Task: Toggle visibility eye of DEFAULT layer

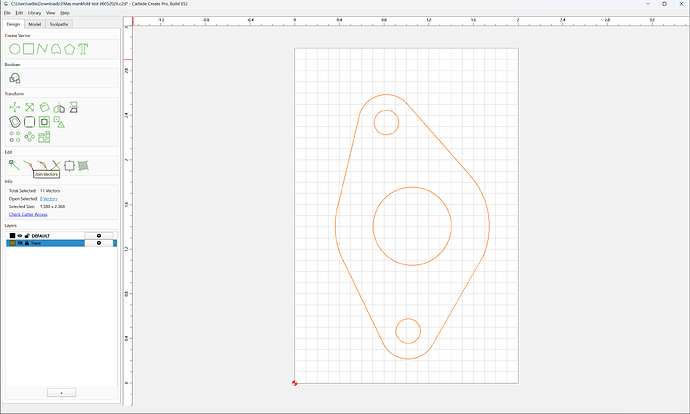Action: point(20,236)
